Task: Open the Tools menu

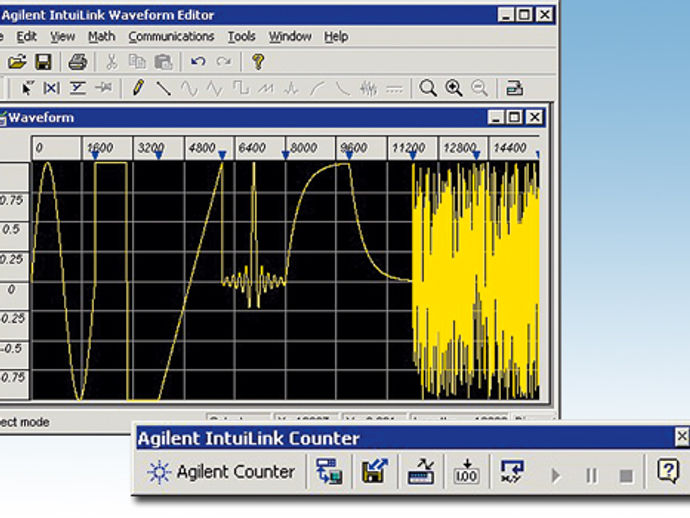Action: [242, 37]
